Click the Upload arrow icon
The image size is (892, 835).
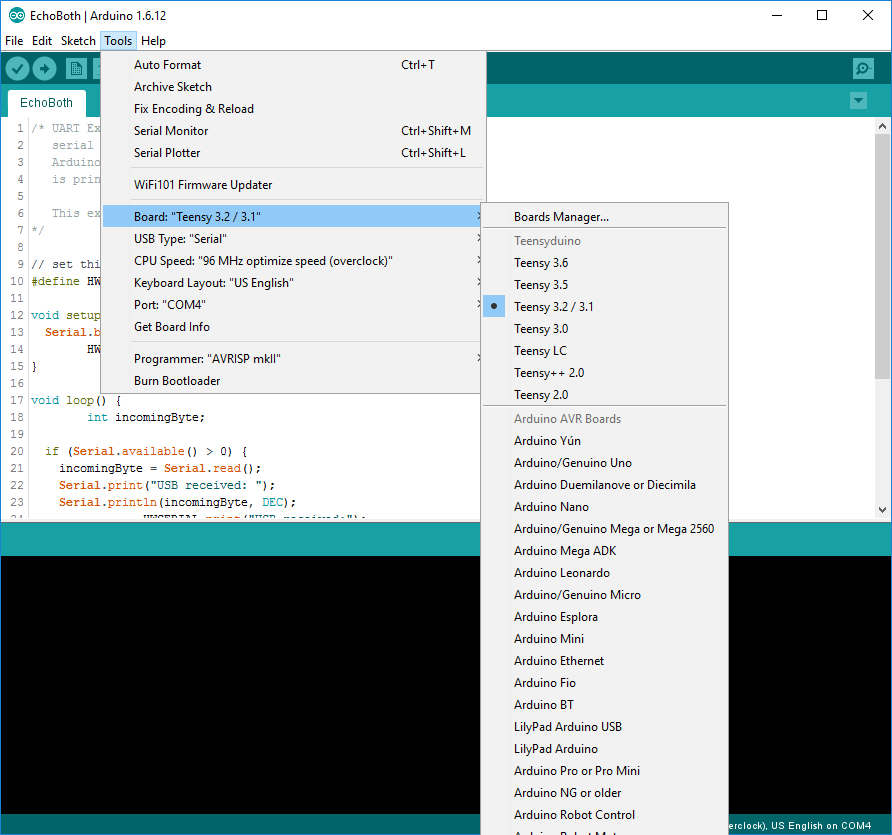tap(45, 68)
